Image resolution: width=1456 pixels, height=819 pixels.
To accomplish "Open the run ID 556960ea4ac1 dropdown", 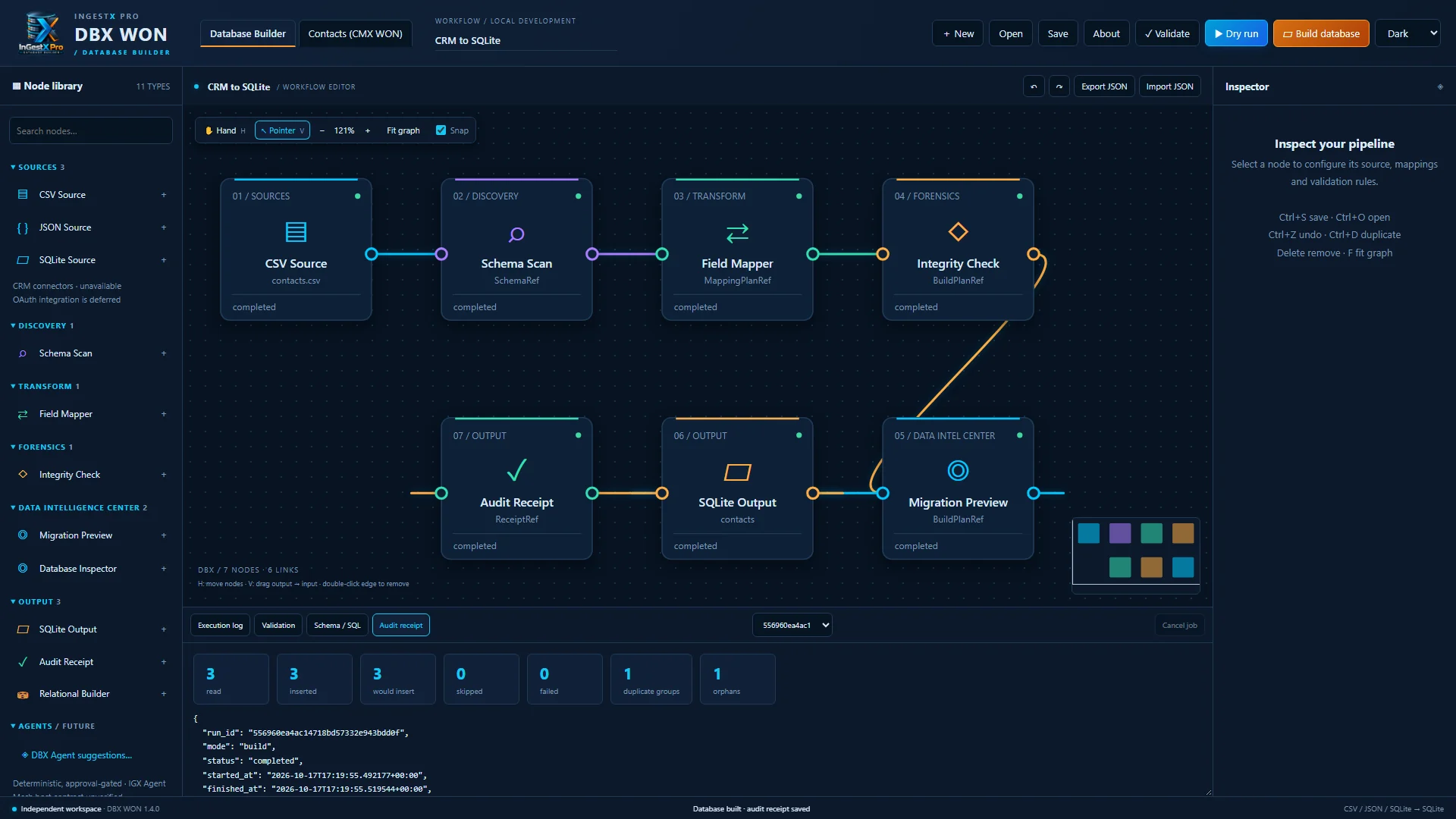I will click(x=792, y=625).
